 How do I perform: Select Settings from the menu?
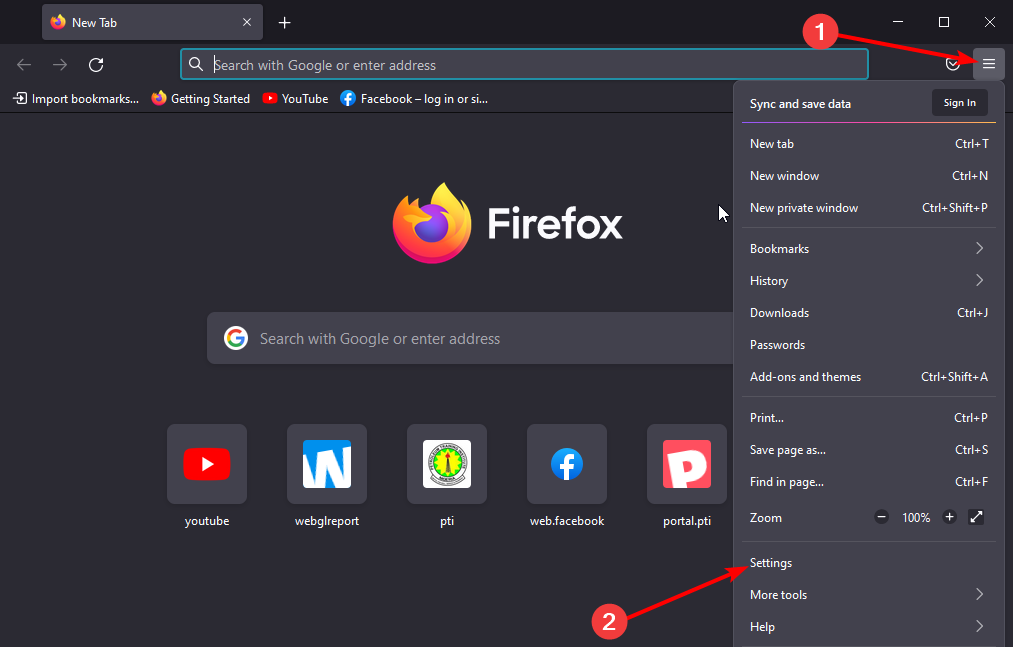pyautogui.click(x=770, y=563)
